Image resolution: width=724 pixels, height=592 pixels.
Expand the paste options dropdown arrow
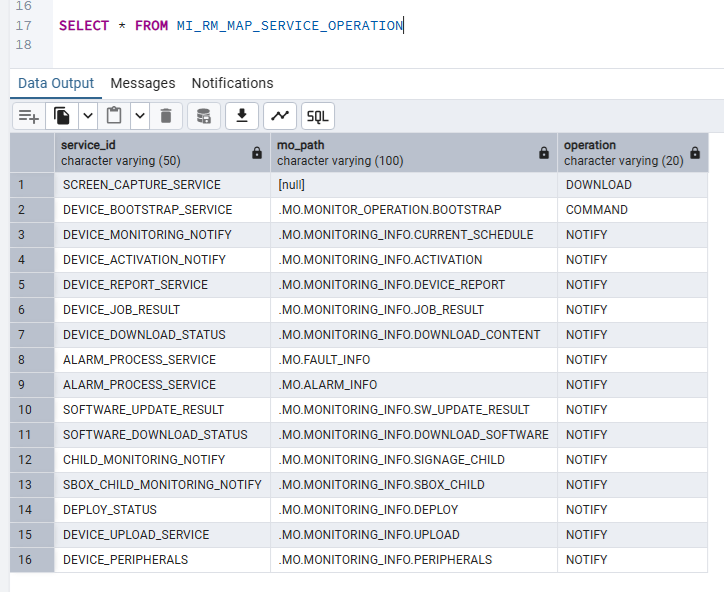140,116
